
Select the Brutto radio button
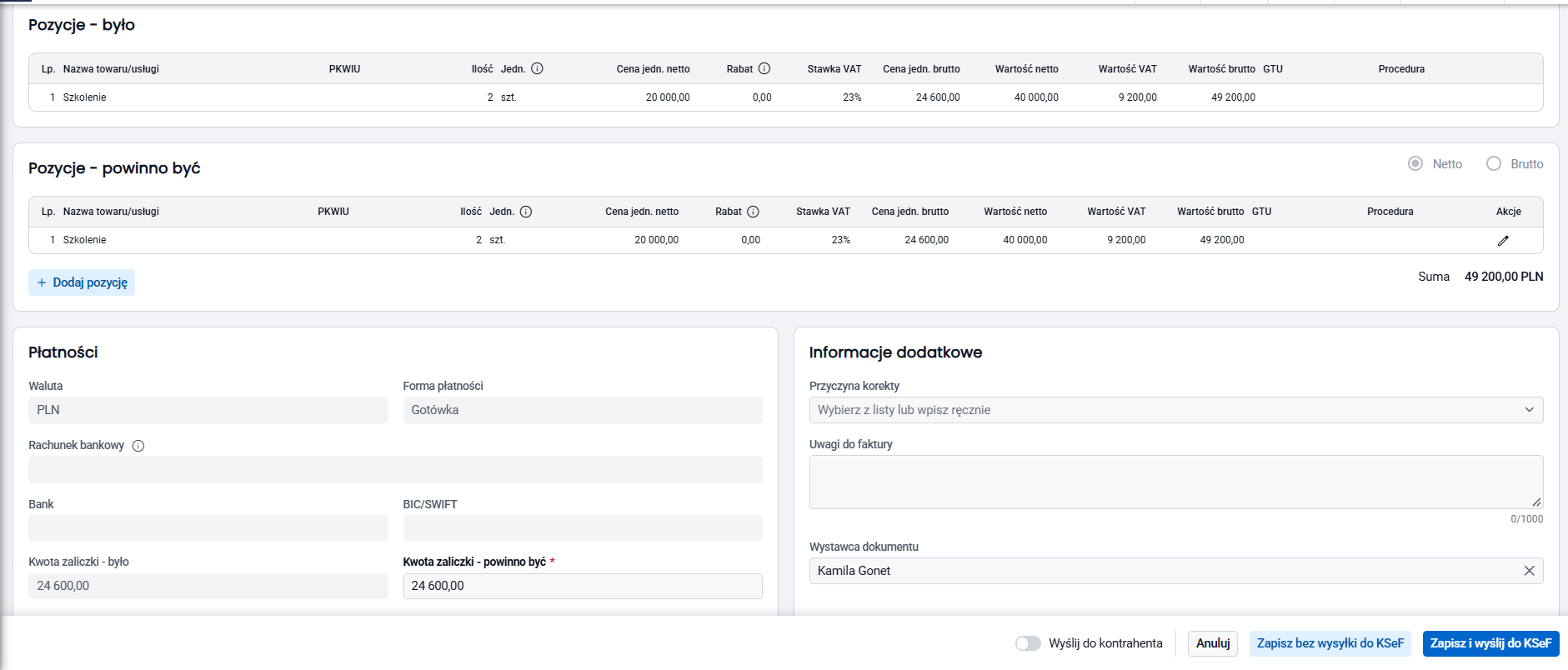(1494, 163)
